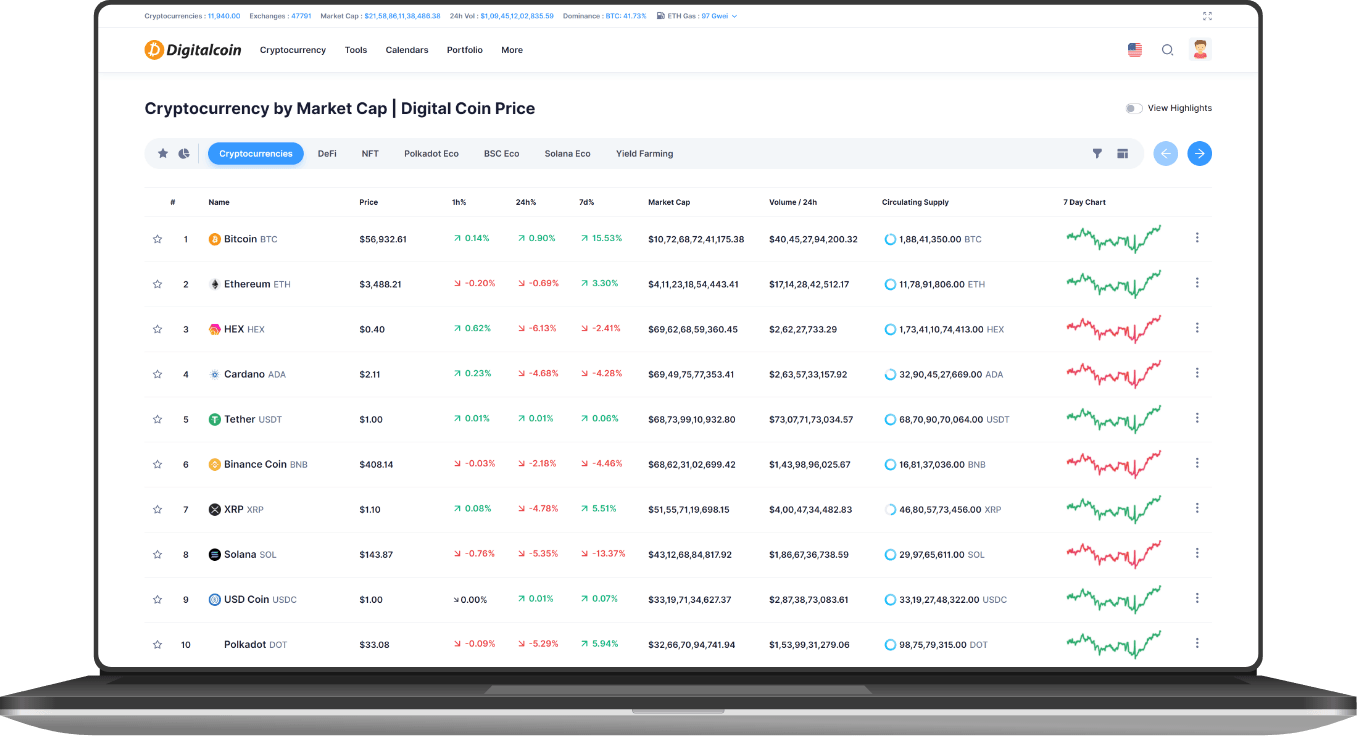Open the Cryptocurrency nav menu

[x=293, y=50]
